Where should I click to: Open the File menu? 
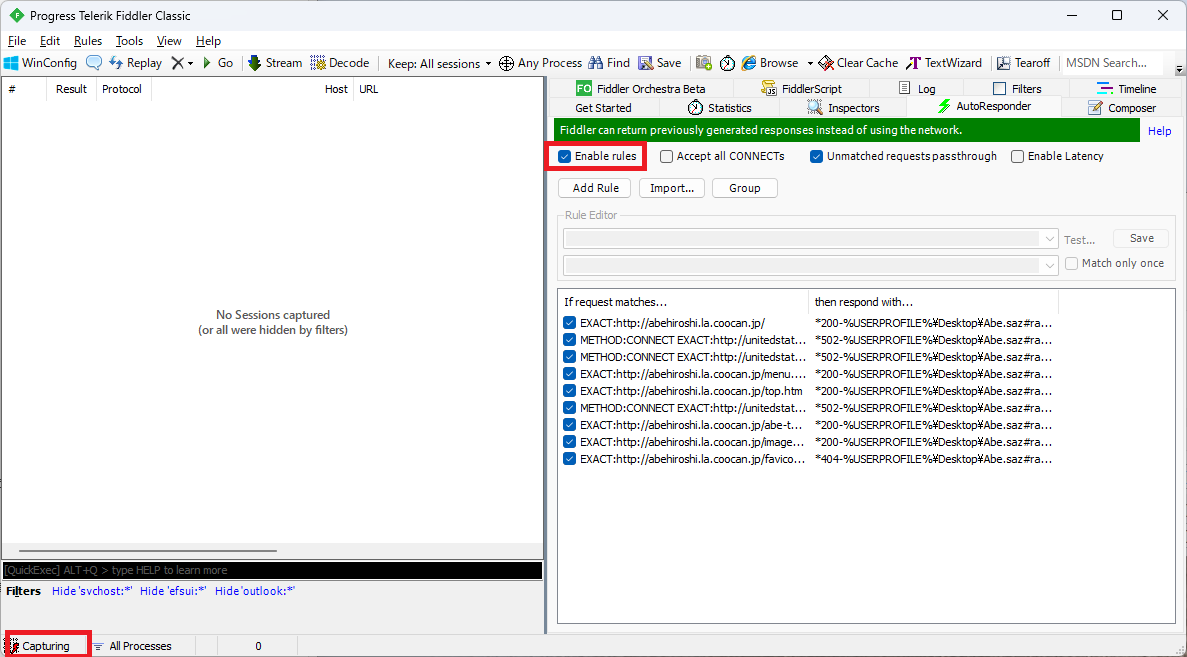[17, 41]
